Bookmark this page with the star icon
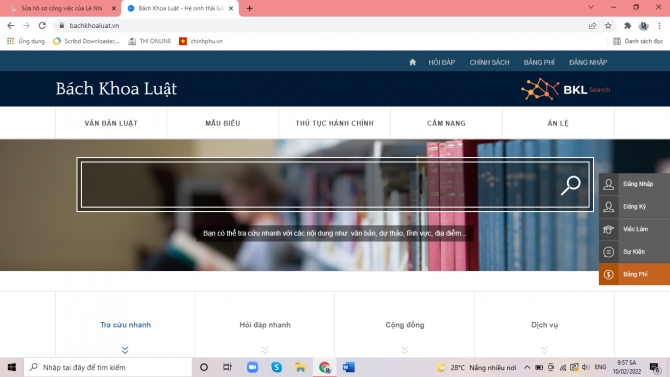670x377 pixels. tap(608, 26)
